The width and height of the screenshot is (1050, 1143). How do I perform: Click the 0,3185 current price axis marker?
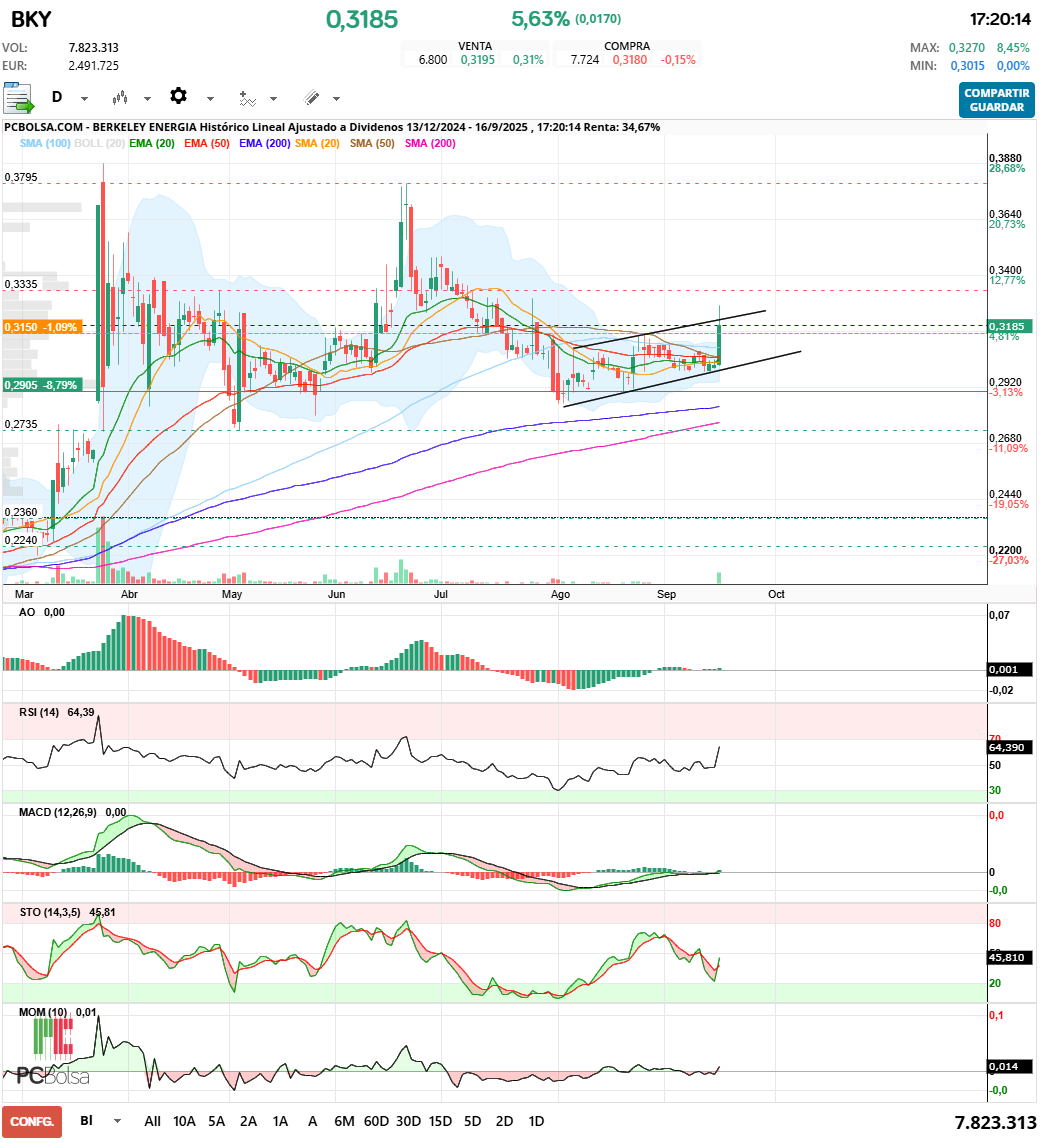[1011, 327]
